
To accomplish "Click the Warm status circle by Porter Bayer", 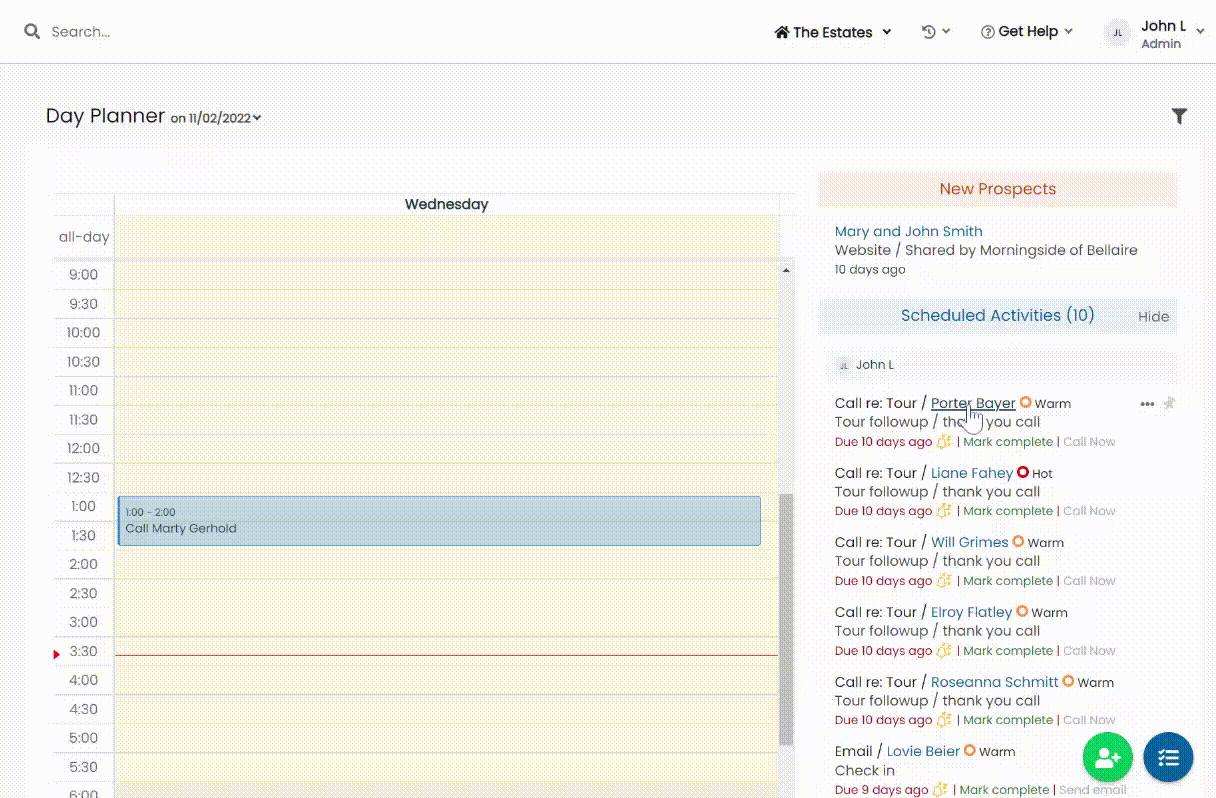I will [x=1025, y=403].
